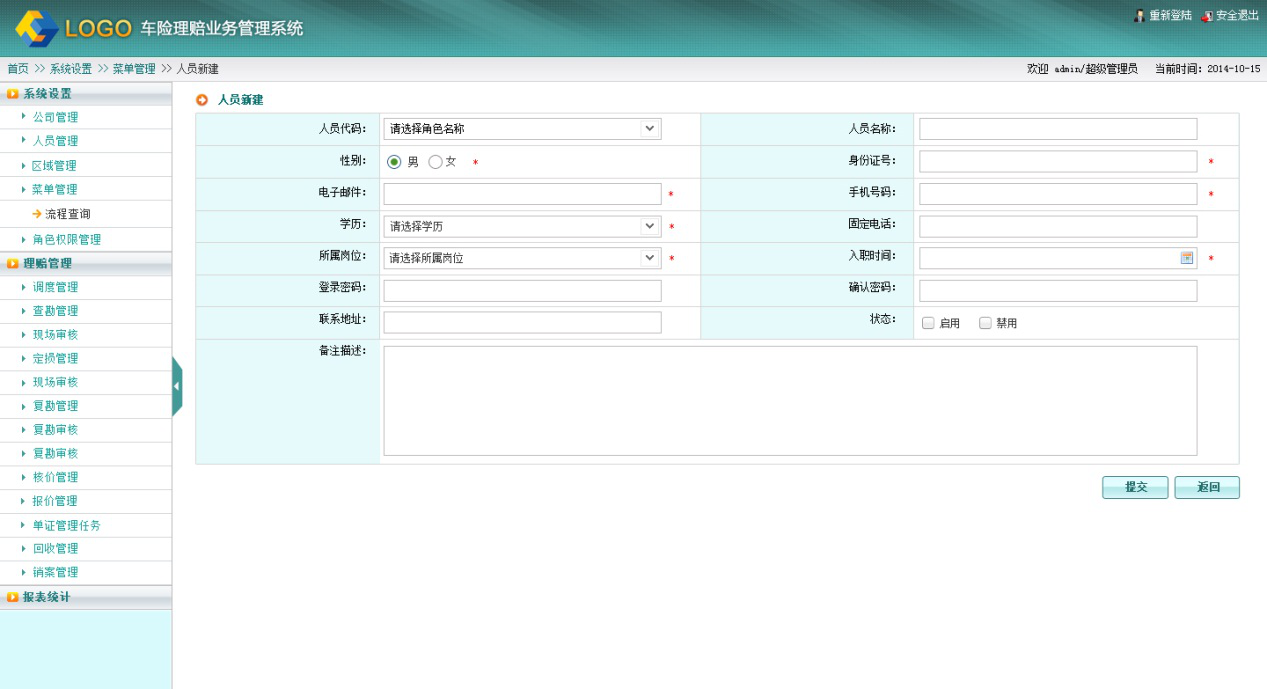
Task: Click the 报表统计 section header icon
Action: coord(13,597)
